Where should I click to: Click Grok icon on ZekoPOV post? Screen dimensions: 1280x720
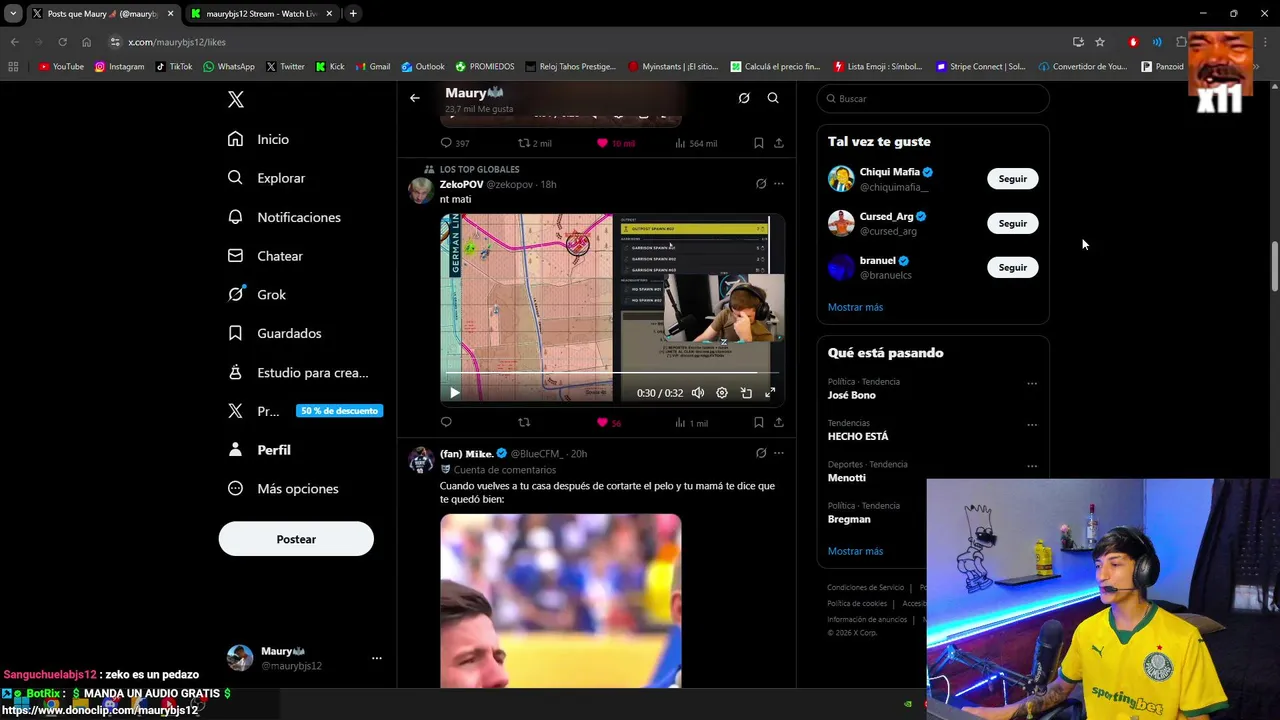(761, 184)
